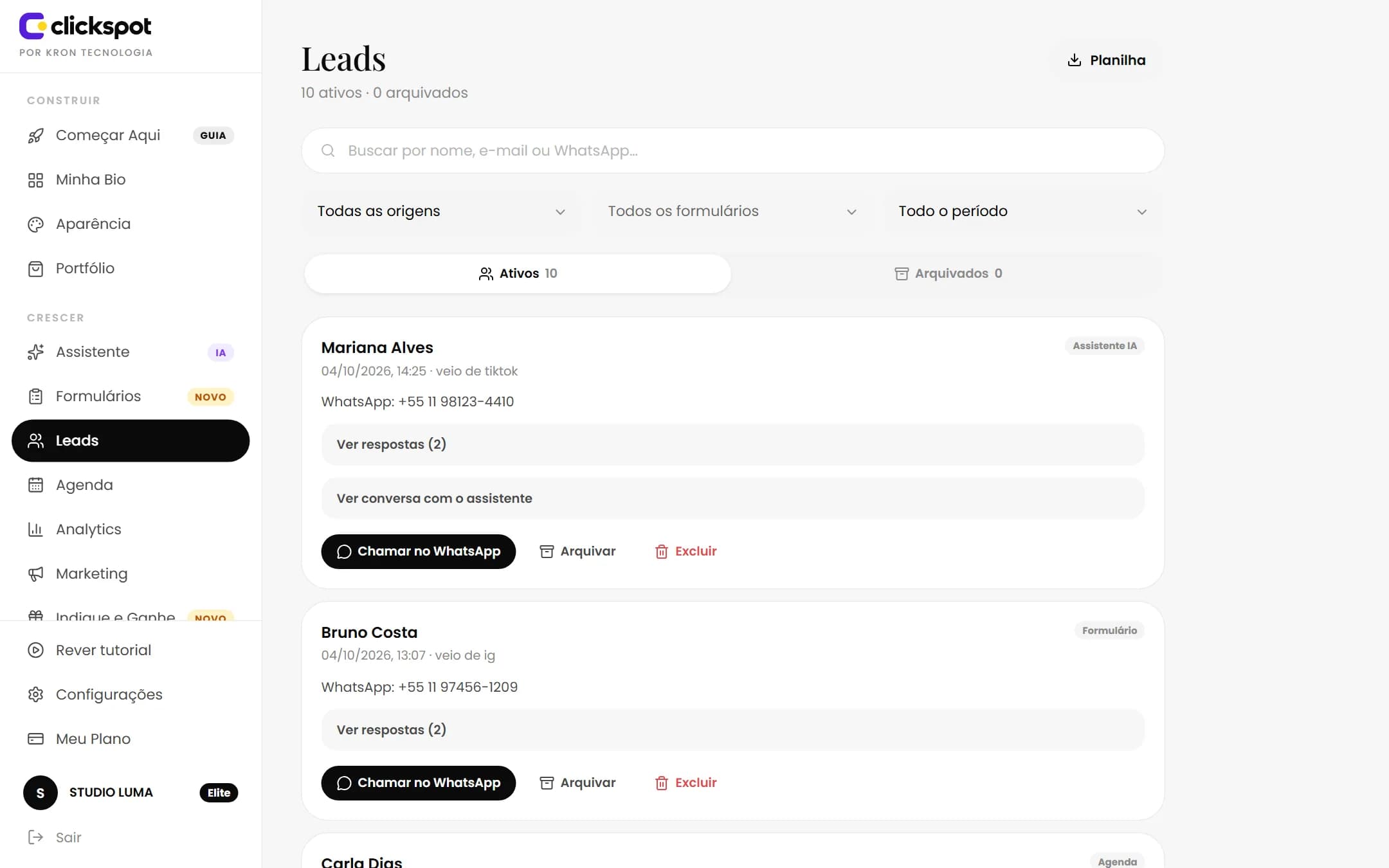This screenshot has height=868, width=1389.
Task: Click the search magnifier icon
Action: (328, 150)
